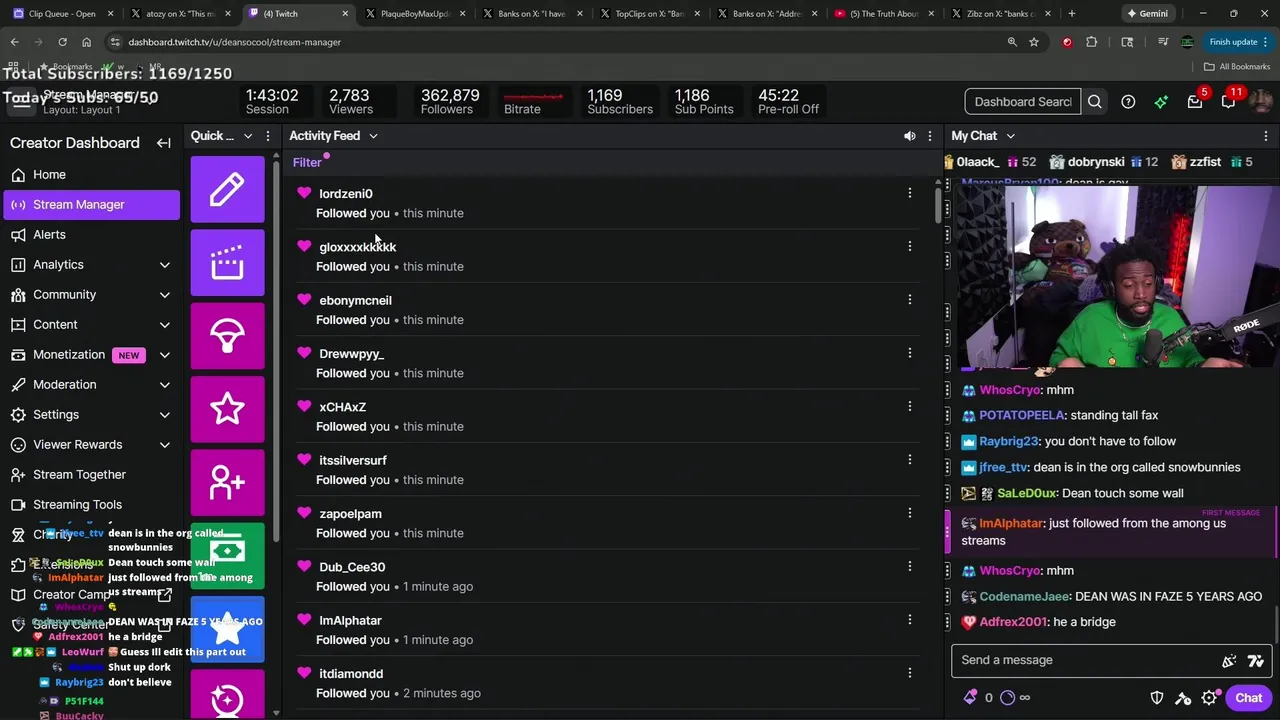
Task: Expand the Analytics sidebar section
Action: click(x=165, y=265)
